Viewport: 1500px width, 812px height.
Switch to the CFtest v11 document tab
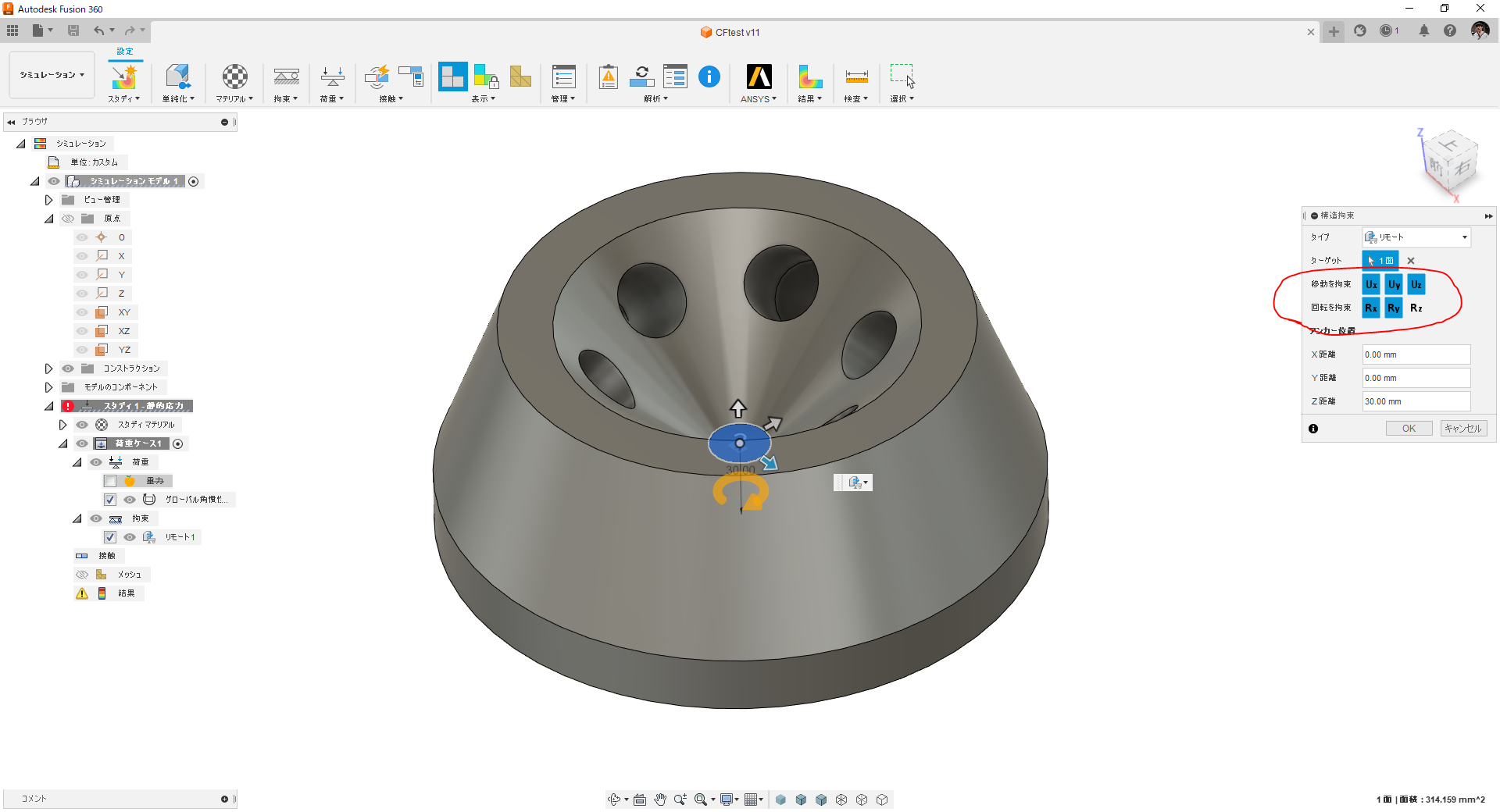[x=730, y=32]
